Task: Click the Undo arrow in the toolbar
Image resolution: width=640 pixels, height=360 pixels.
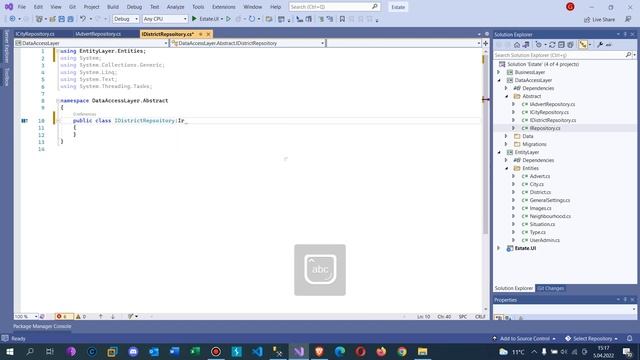Action: pos(83,19)
